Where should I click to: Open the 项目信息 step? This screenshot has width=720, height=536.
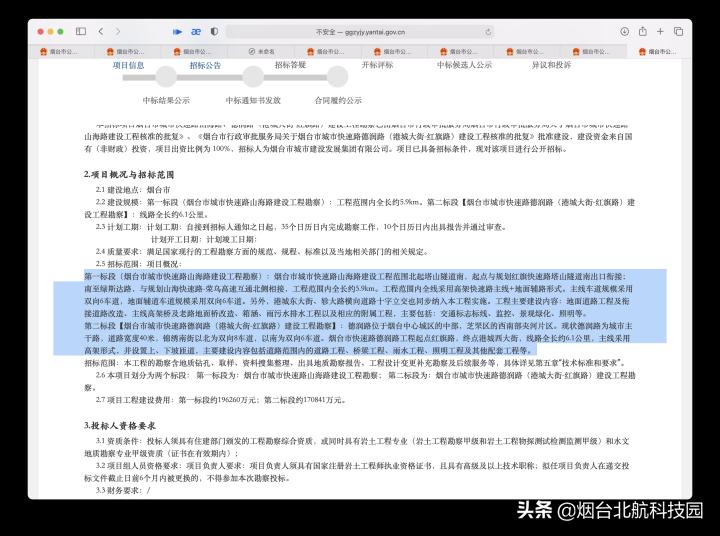(x=129, y=65)
